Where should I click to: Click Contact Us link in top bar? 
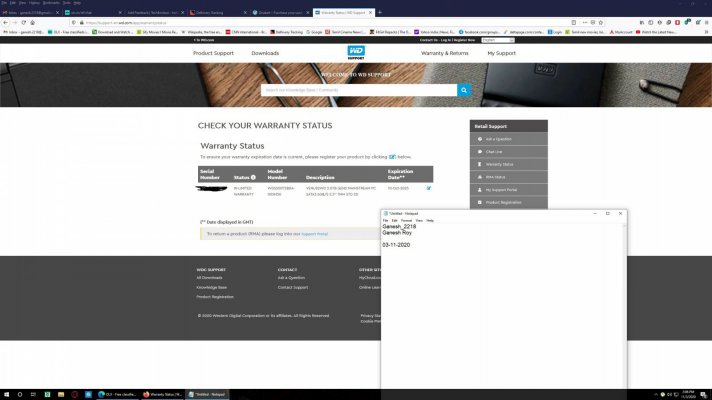[429, 40]
